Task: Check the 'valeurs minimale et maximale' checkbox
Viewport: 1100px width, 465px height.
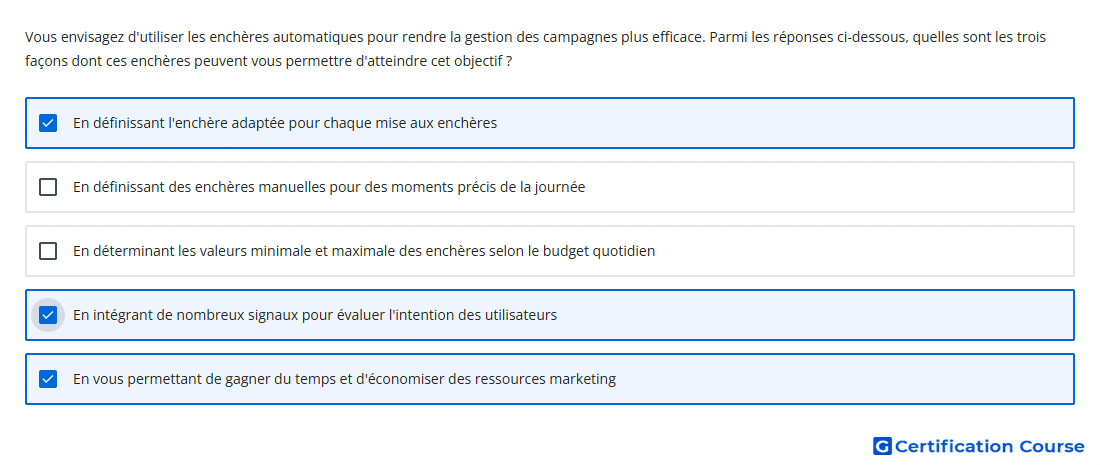Action: click(x=48, y=251)
